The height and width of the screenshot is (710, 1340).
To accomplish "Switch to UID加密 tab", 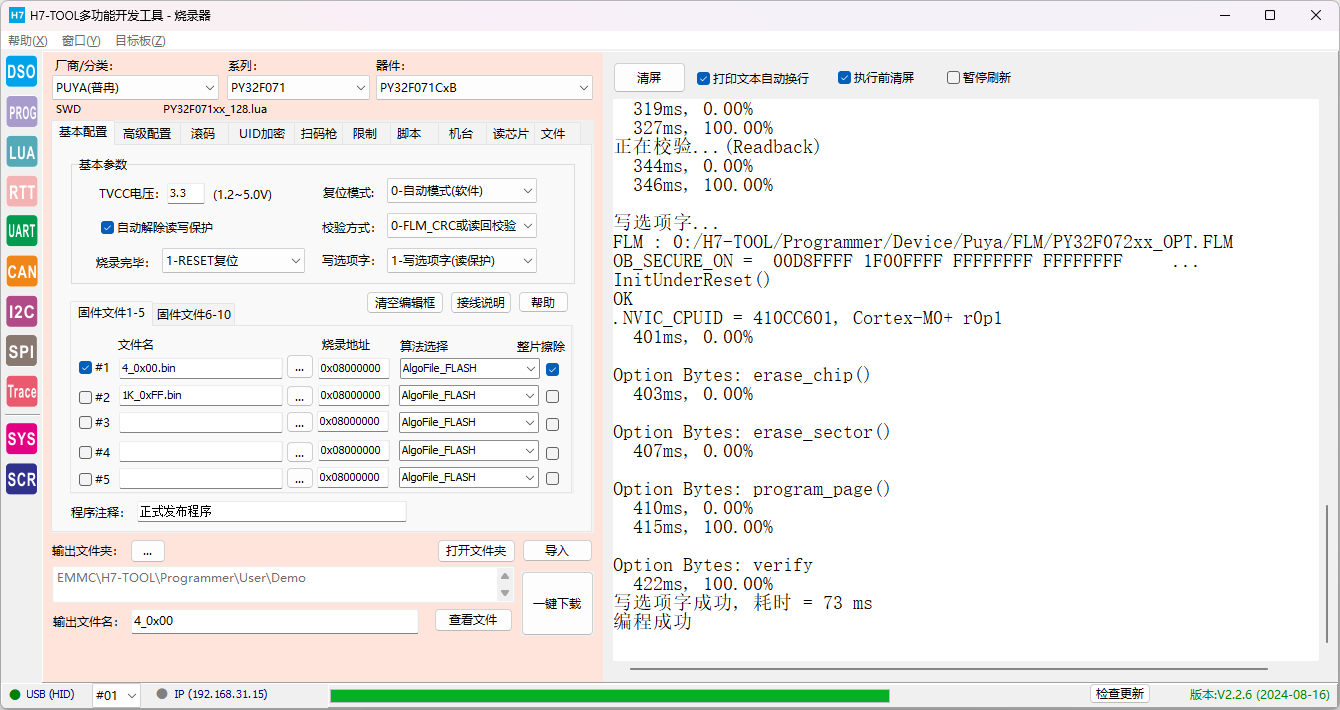I will pos(262,133).
